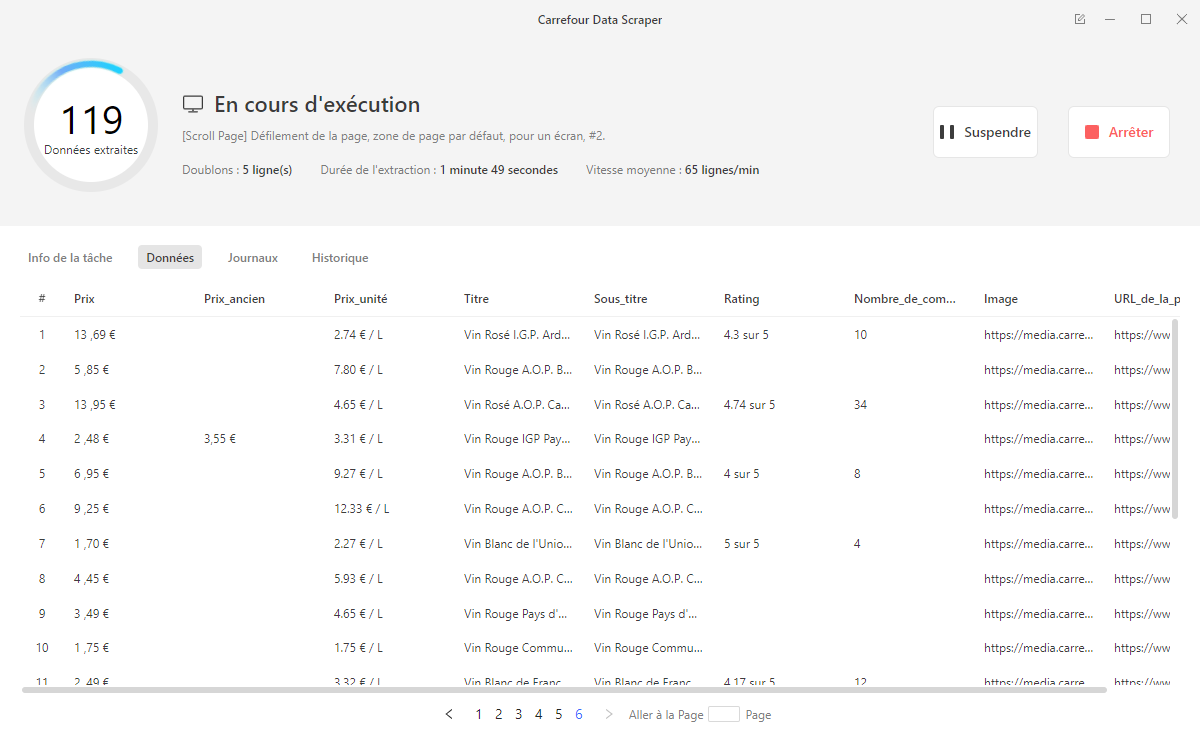The height and width of the screenshot is (734, 1200).
Task: Click the Vitesse moyenne 65 lignes/min statistic
Action: click(672, 170)
